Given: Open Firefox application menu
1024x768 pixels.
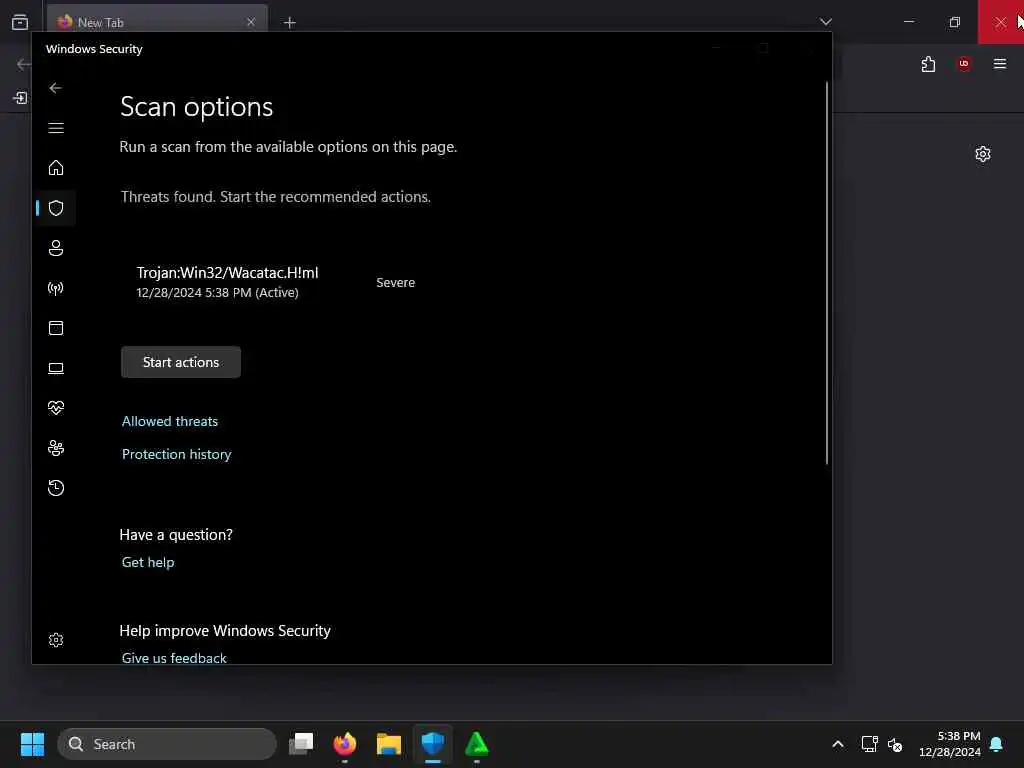Looking at the screenshot, I should [999, 63].
